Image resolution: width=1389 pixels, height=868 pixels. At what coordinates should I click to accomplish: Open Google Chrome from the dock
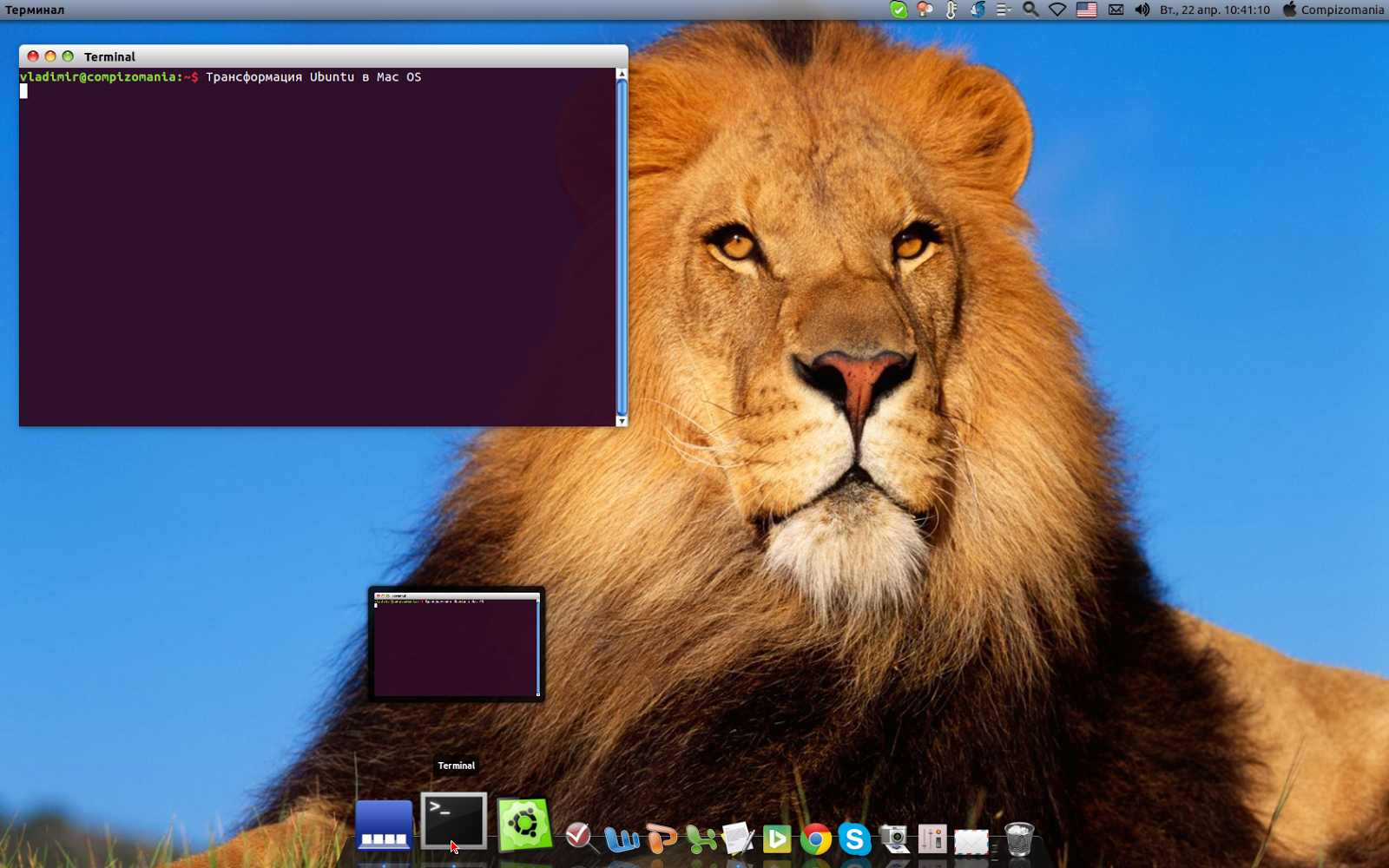[x=815, y=839]
